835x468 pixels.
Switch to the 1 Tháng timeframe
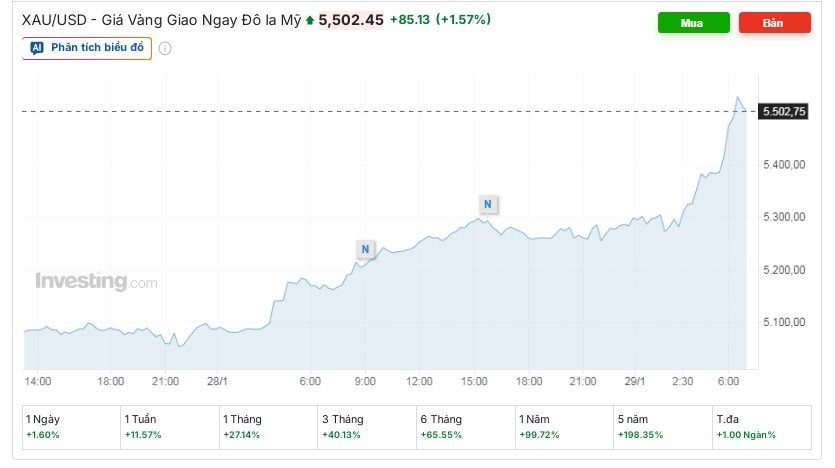click(266, 426)
